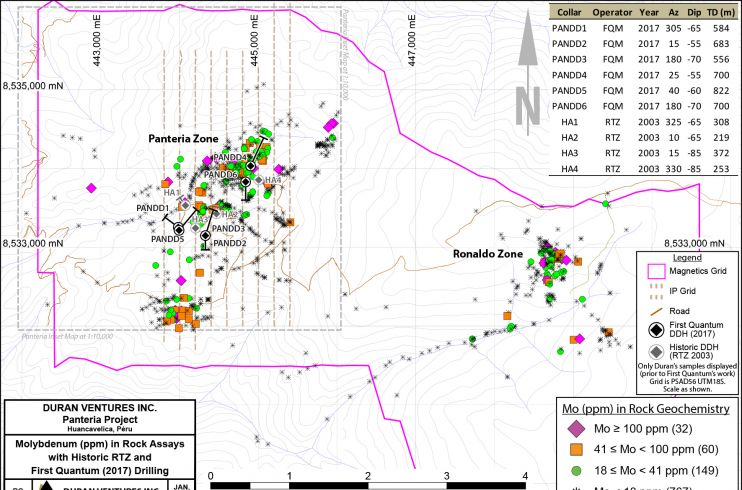This screenshot has width=742, height=490.
Task: Click the purple diamond Mo ≥ 100 ppm legend icon
Action: click(576, 429)
